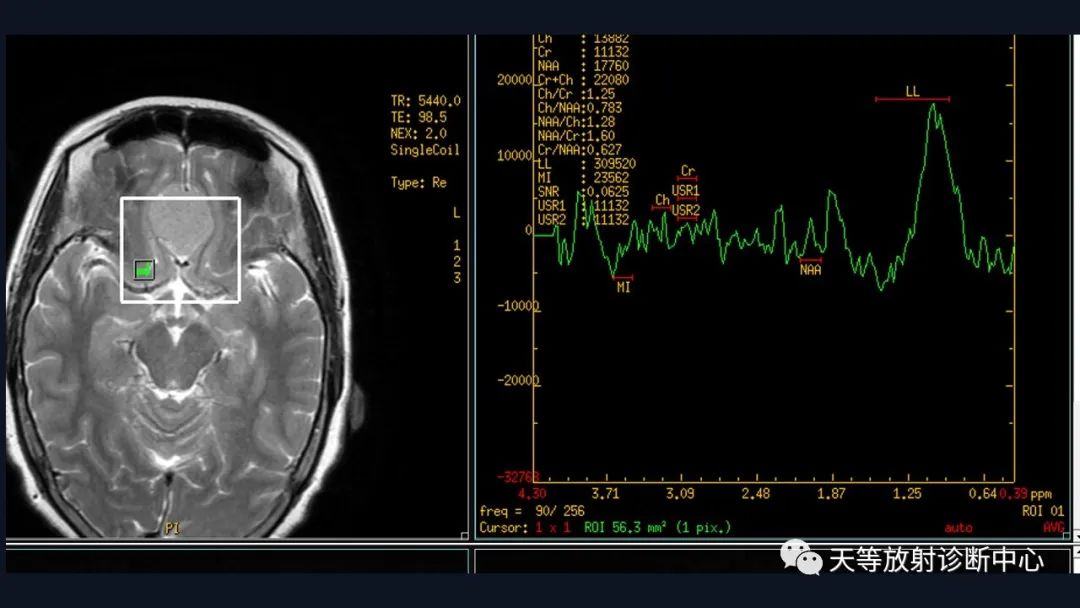Click the 'Cr+Ch : 22080' value row
Viewport: 1080px width, 608px height.
pos(583,80)
